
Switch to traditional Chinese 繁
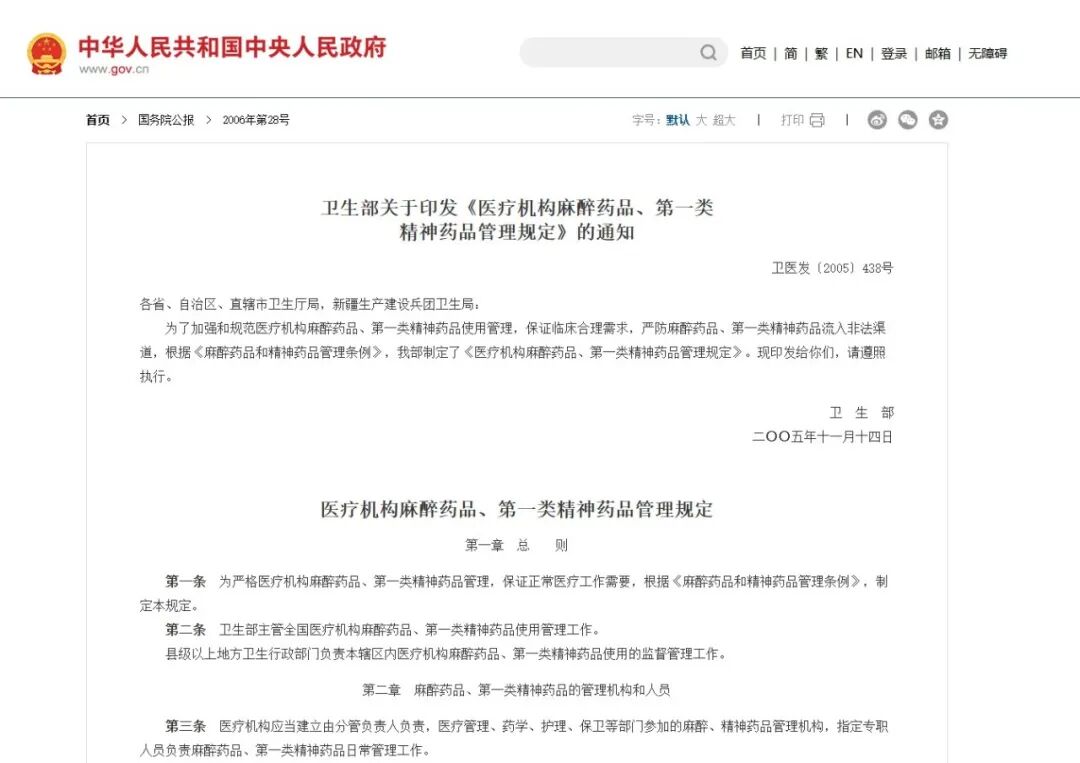coord(821,54)
